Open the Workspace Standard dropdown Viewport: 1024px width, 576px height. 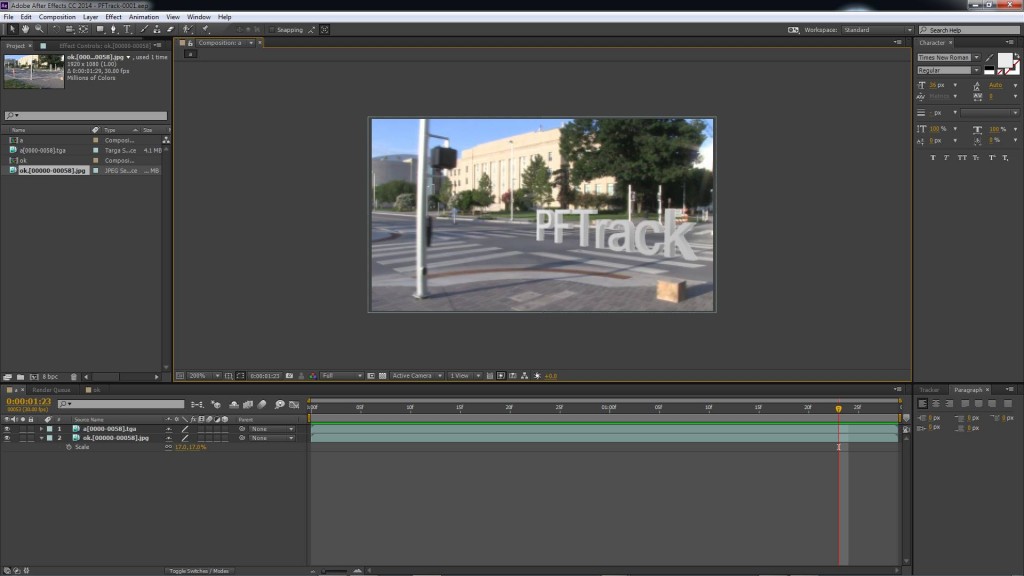coord(877,30)
